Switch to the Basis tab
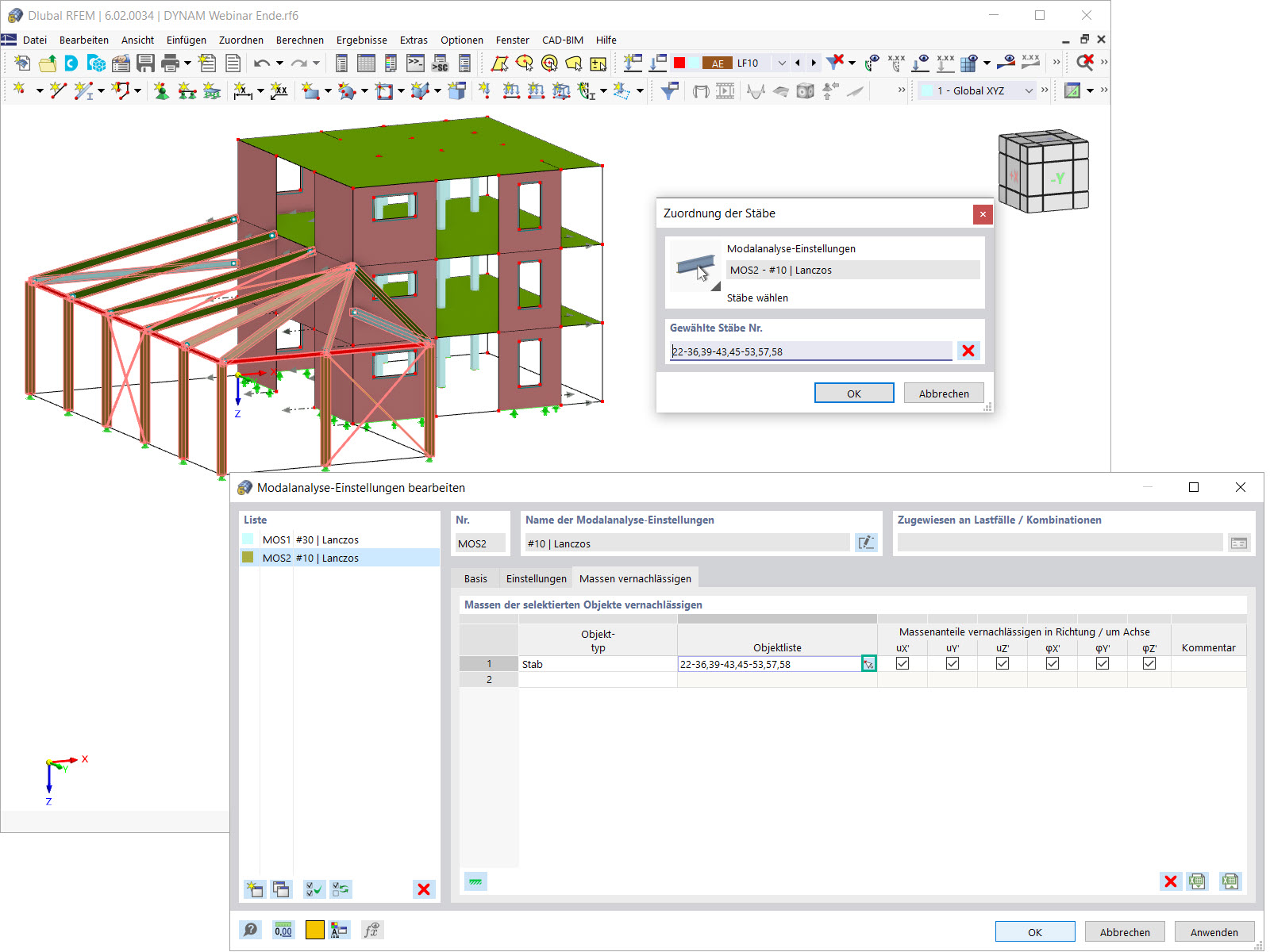1270x952 pixels. [475, 578]
